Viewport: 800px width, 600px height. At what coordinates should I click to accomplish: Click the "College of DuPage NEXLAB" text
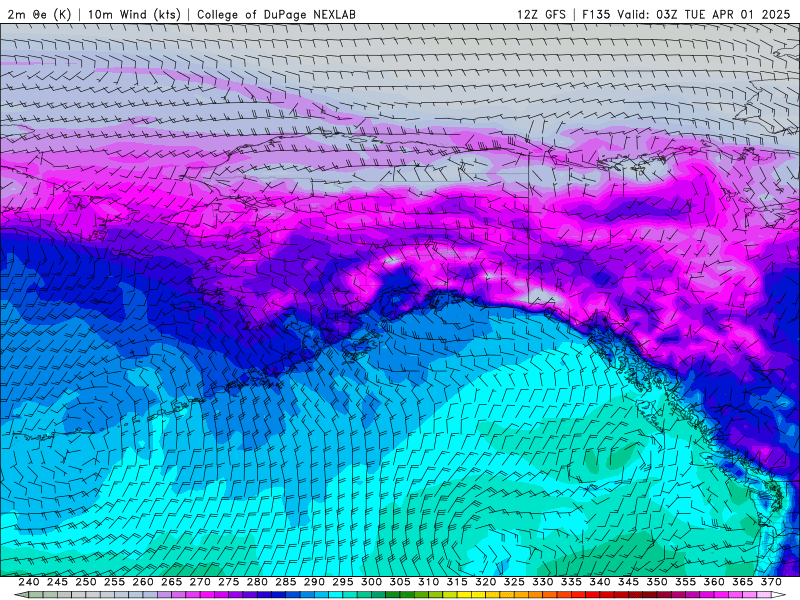tap(276, 14)
